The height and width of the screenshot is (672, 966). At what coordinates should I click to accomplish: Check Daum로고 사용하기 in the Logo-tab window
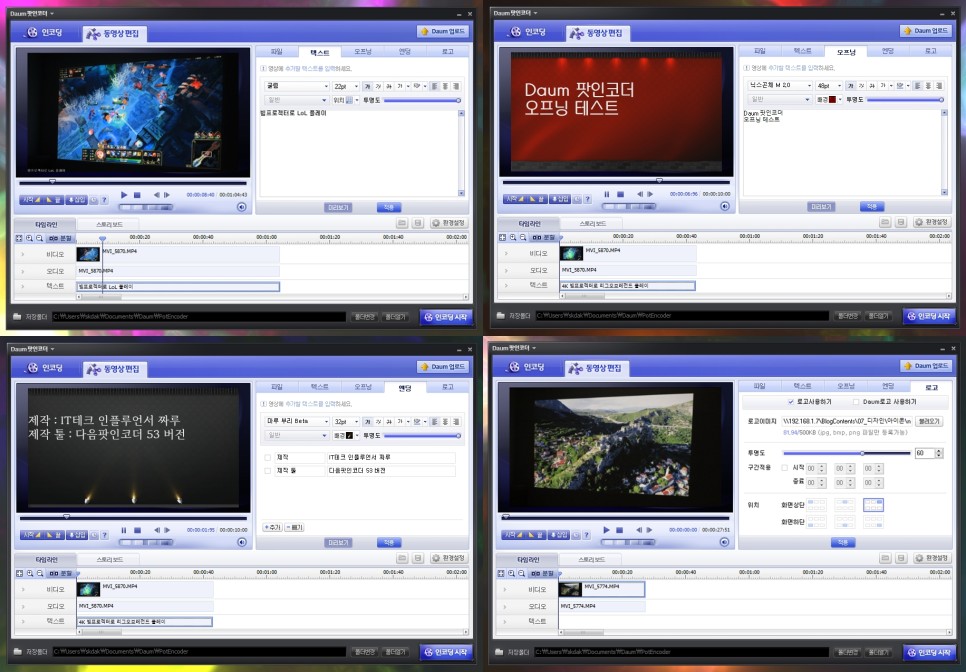click(x=856, y=402)
